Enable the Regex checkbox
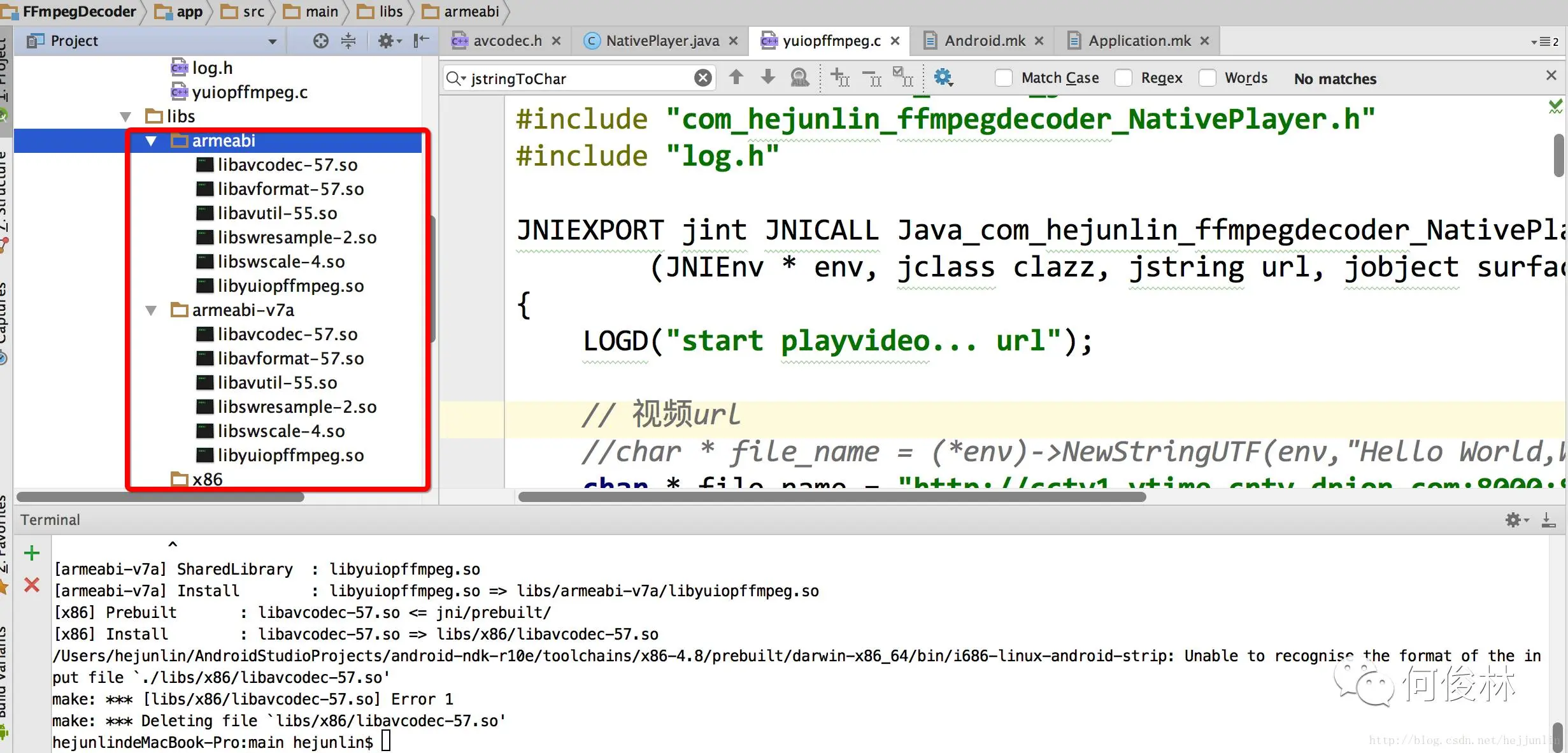 tap(1123, 78)
